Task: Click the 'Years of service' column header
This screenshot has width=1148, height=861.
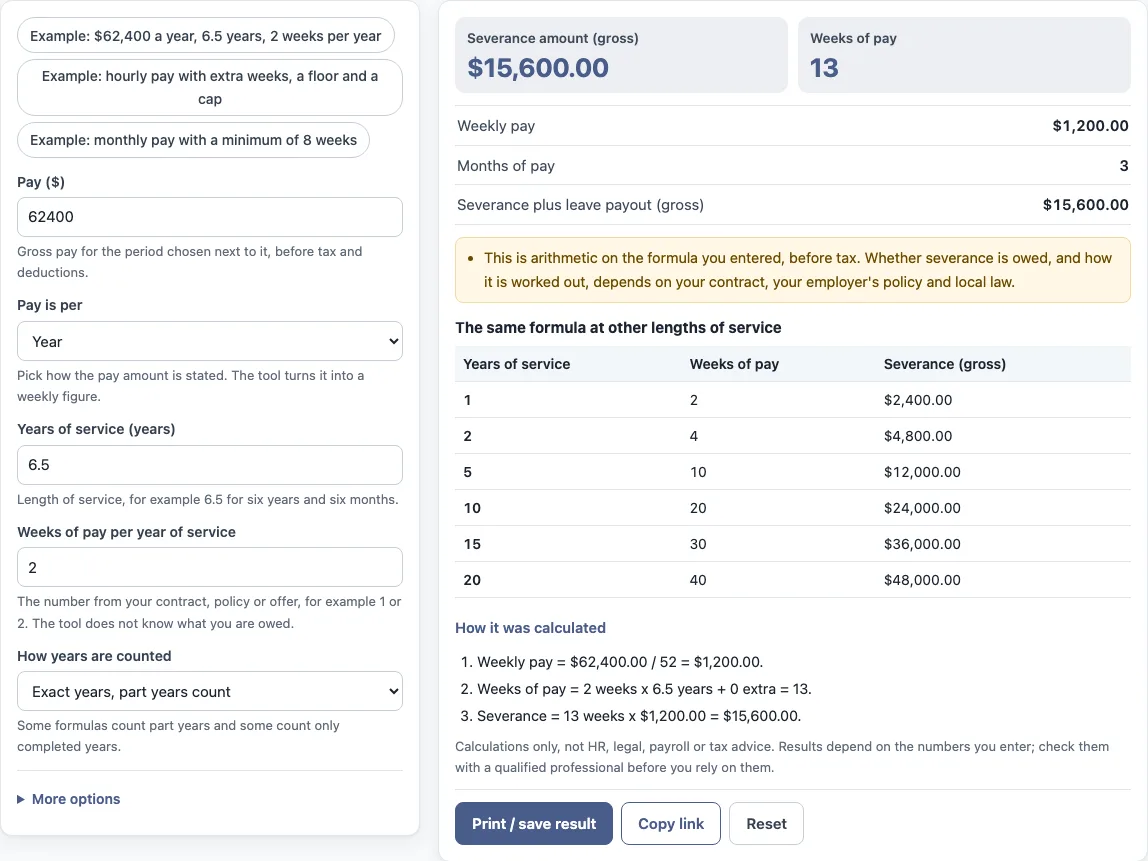Action: click(517, 364)
